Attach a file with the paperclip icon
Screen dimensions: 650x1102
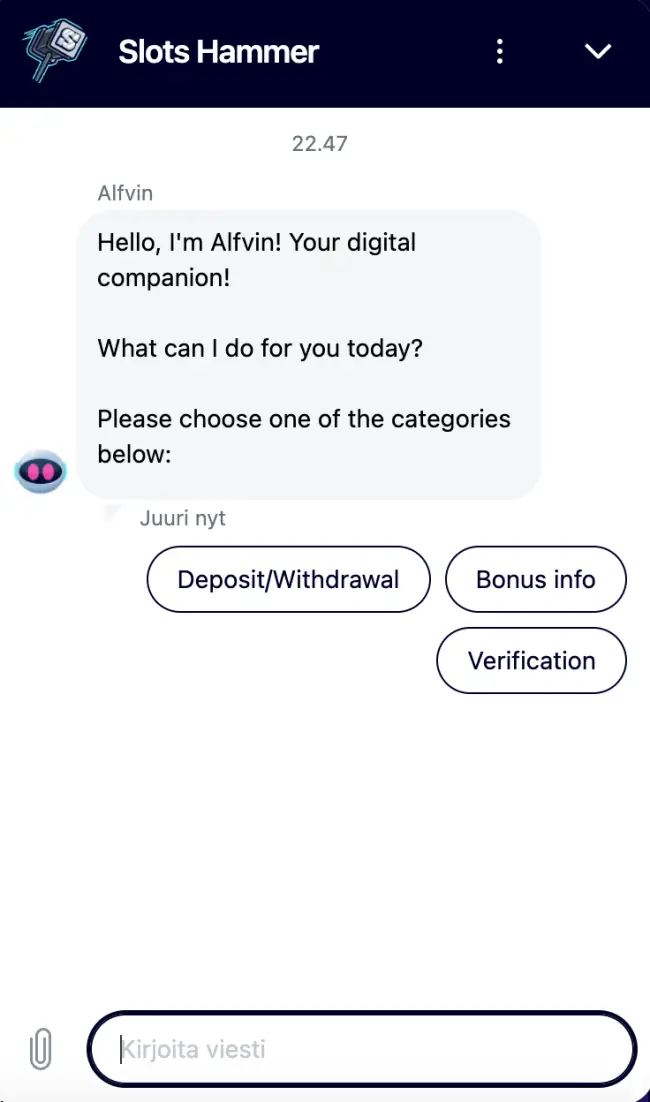(x=40, y=1050)
